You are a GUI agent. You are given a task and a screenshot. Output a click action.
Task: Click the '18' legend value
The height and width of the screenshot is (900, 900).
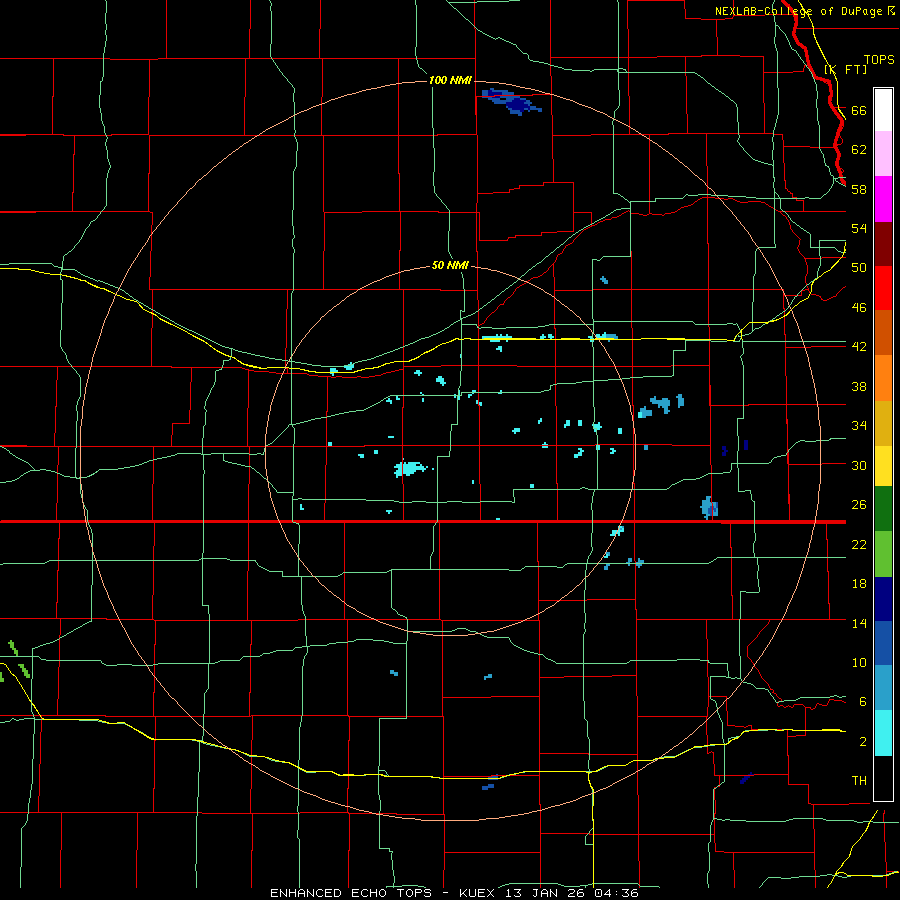click(x=859, y=584)
